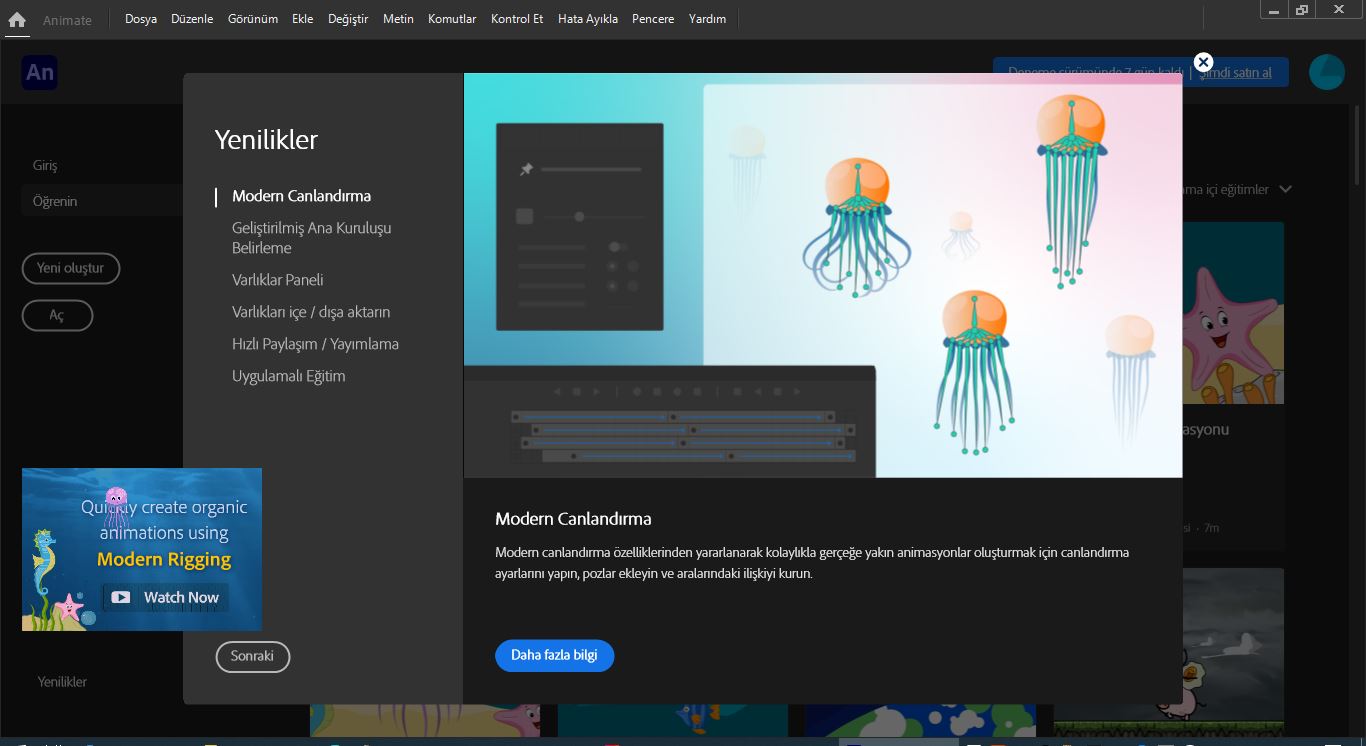1366x746 pixels.
Task: Click the Modern Canlandırma heading text
Action: 573,519
